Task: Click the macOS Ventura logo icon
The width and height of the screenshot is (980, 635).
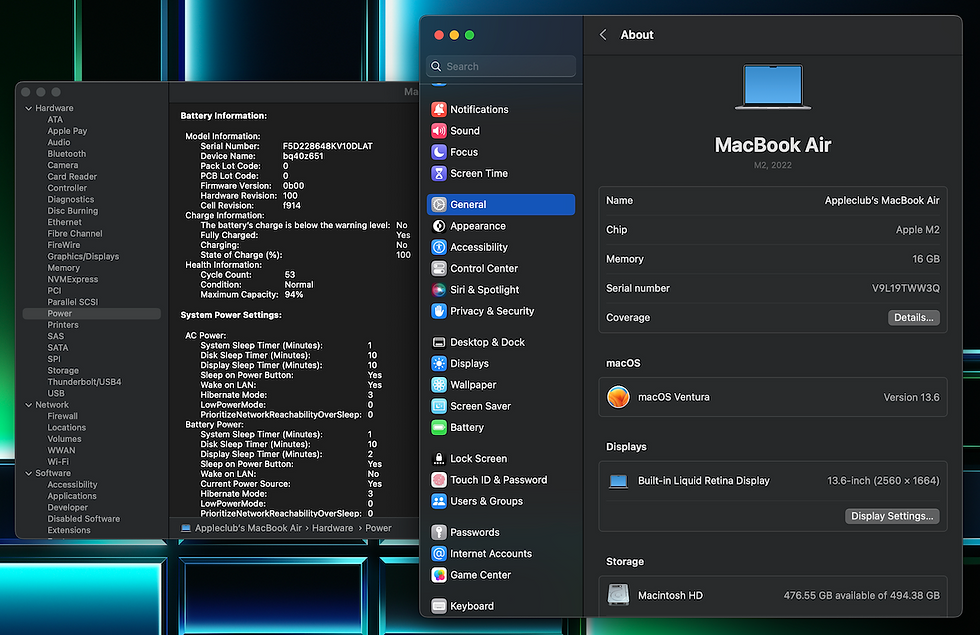Action: click(x=618, y=397)
